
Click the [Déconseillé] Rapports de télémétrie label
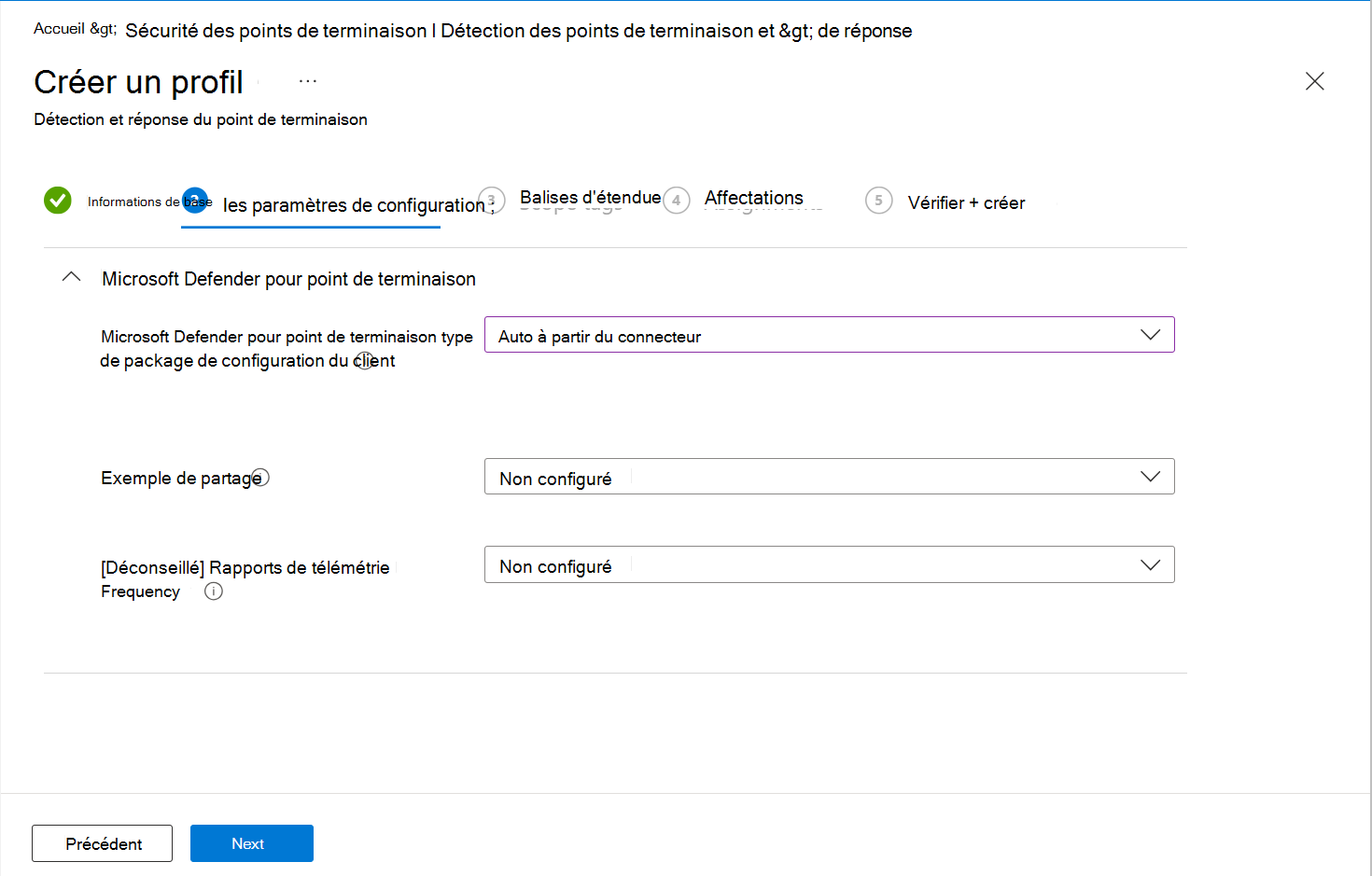(x=245, y=567)
